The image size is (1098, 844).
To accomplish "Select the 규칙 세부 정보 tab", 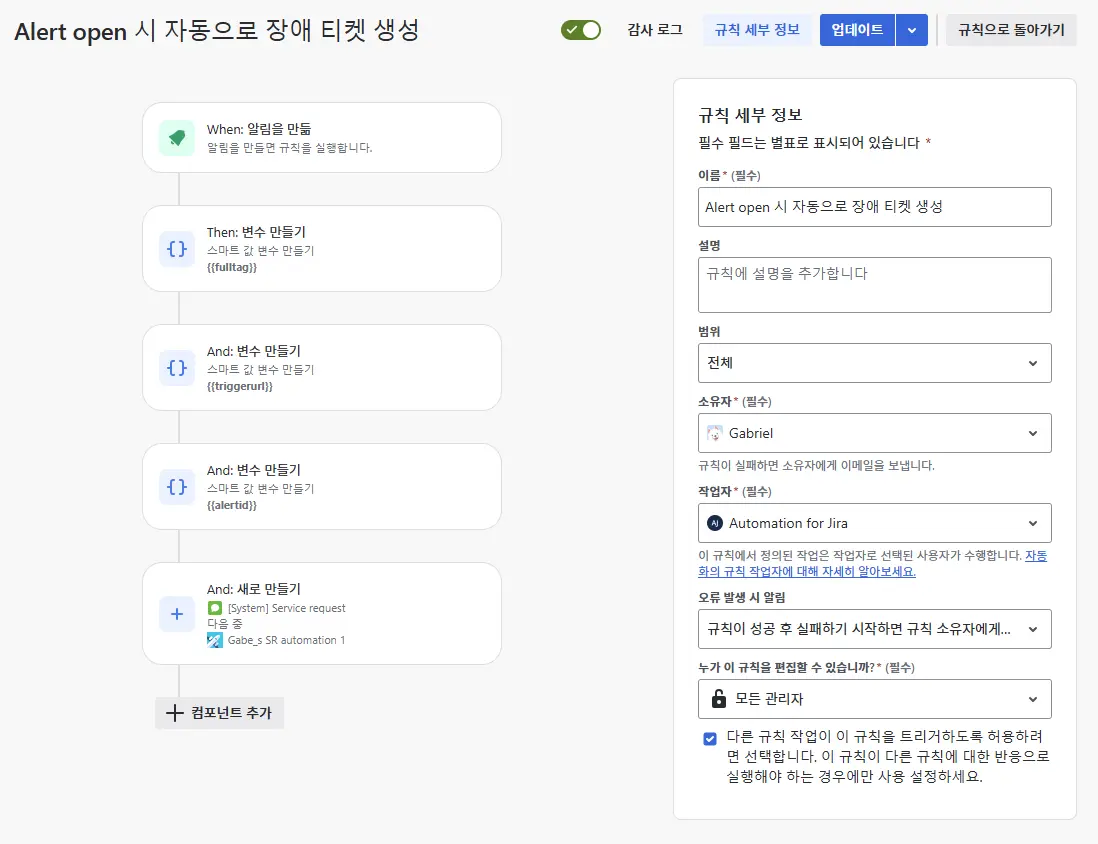I will 757,30.
